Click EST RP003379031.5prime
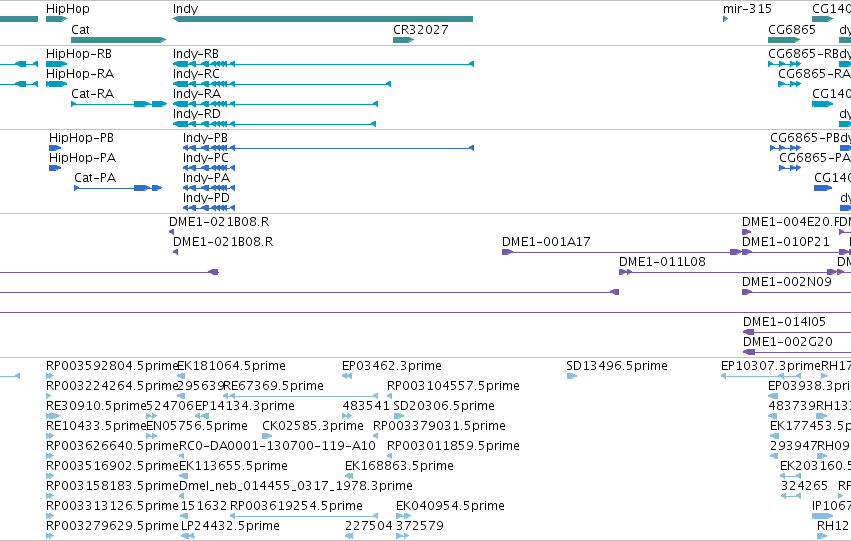The image size is (851, 541). (x=439, y=427)
